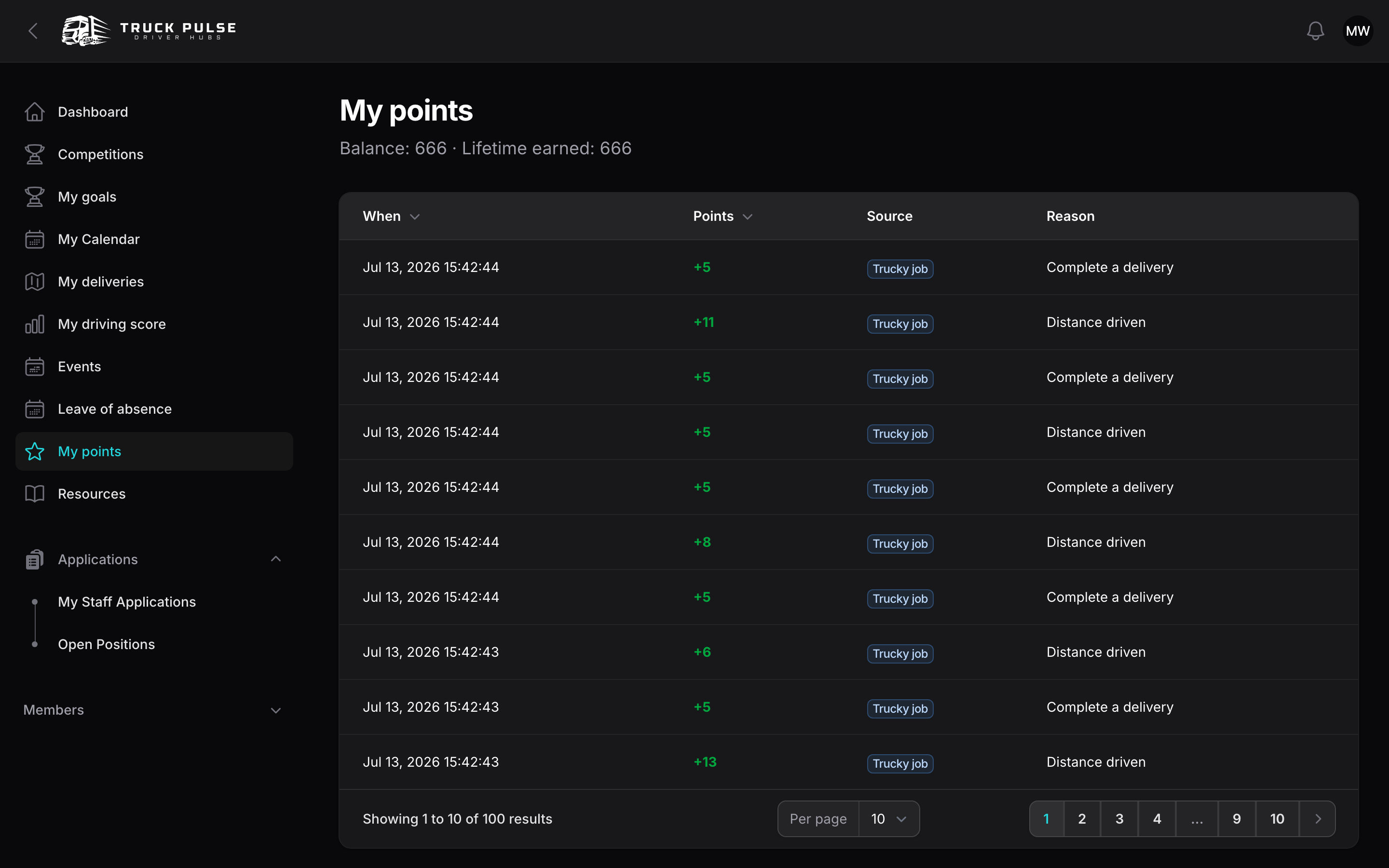Open the notifications bell

[1315, 31]
